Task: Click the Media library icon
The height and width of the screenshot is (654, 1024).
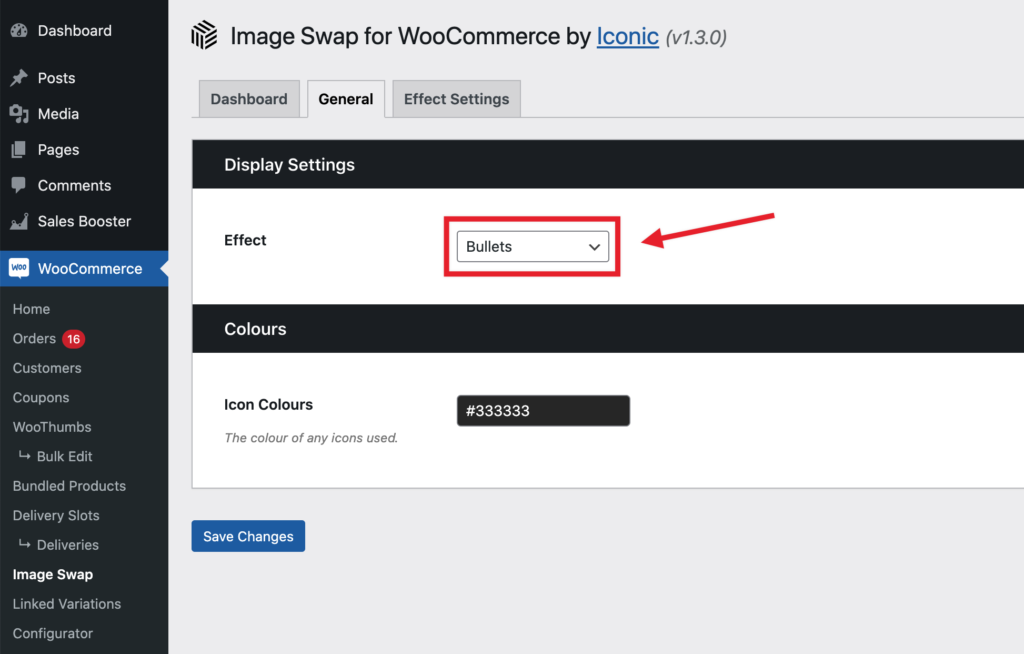Action: point(22,113)
